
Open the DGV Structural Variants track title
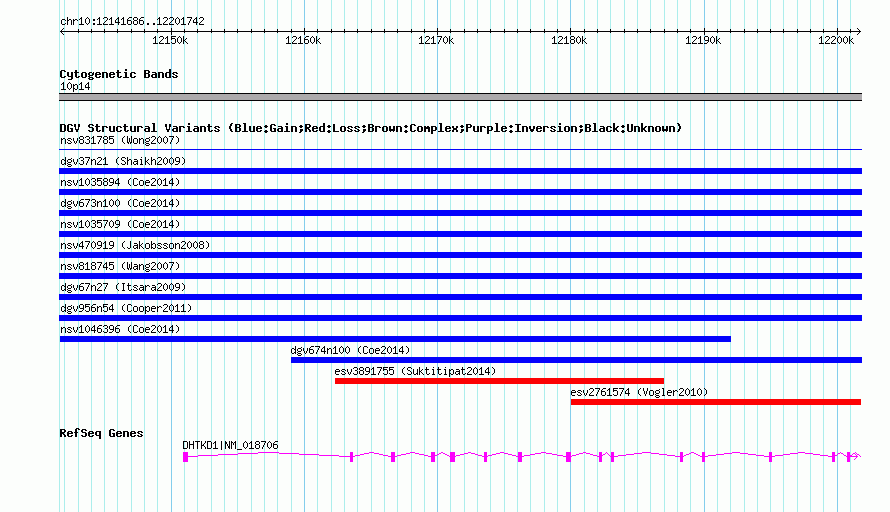tap(371, 128)
